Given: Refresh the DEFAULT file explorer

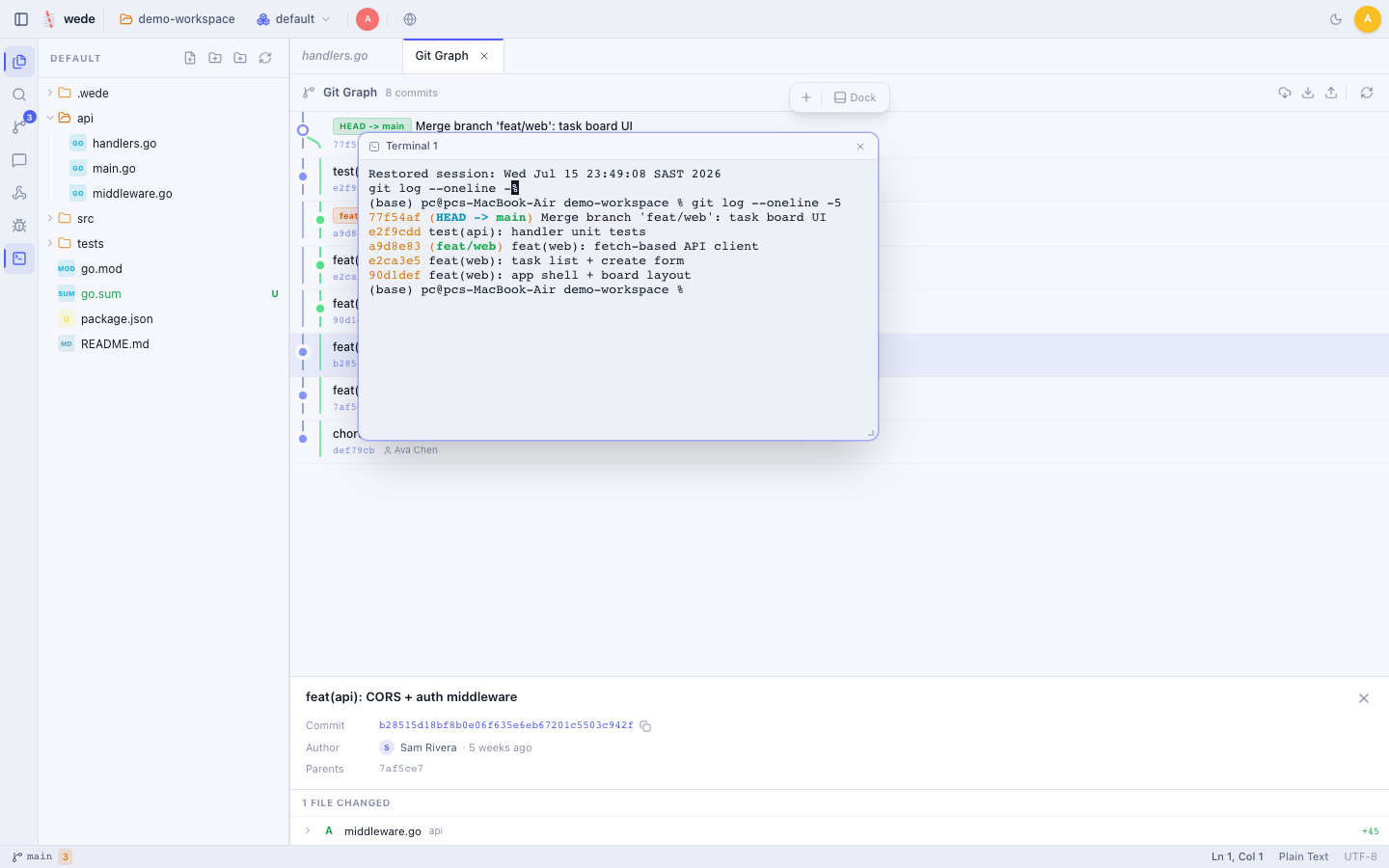Looking at the screenshot, I should click(265, 58).
